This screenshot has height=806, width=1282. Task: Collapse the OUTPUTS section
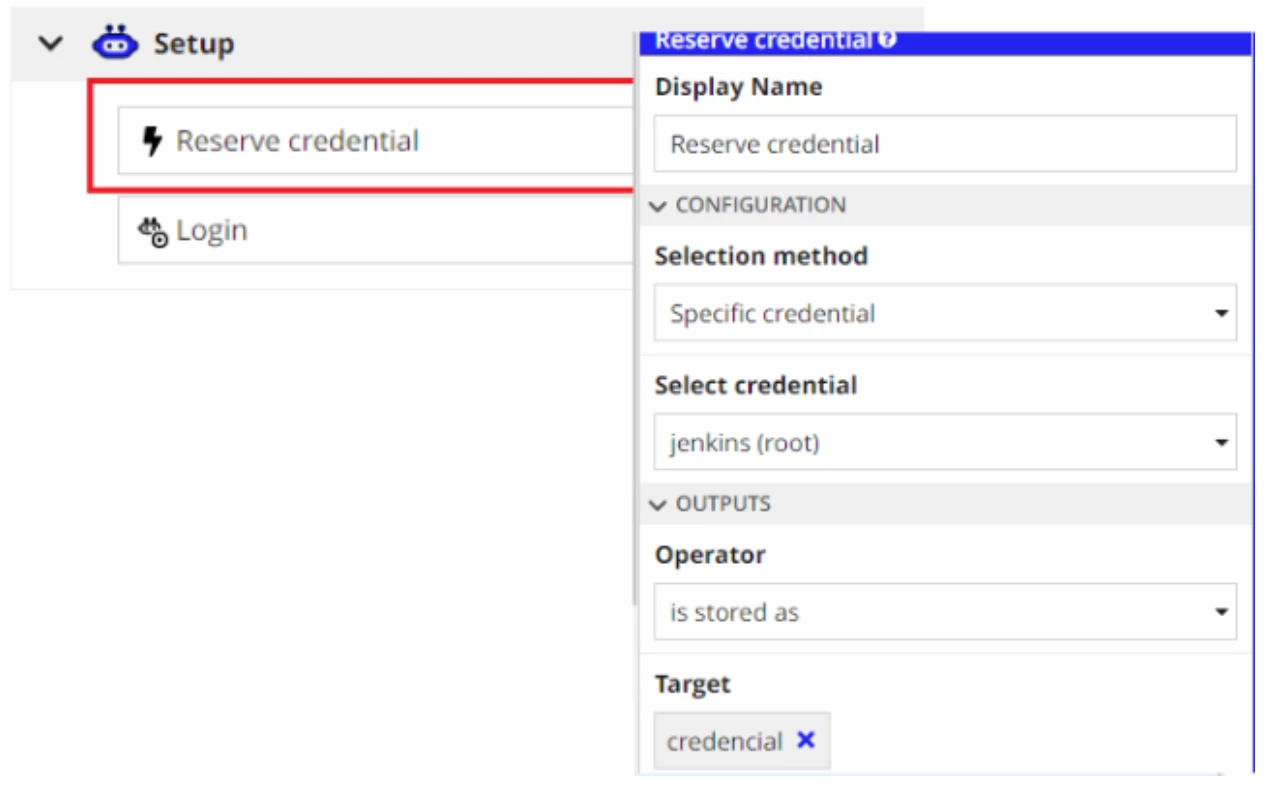[657, 505]
